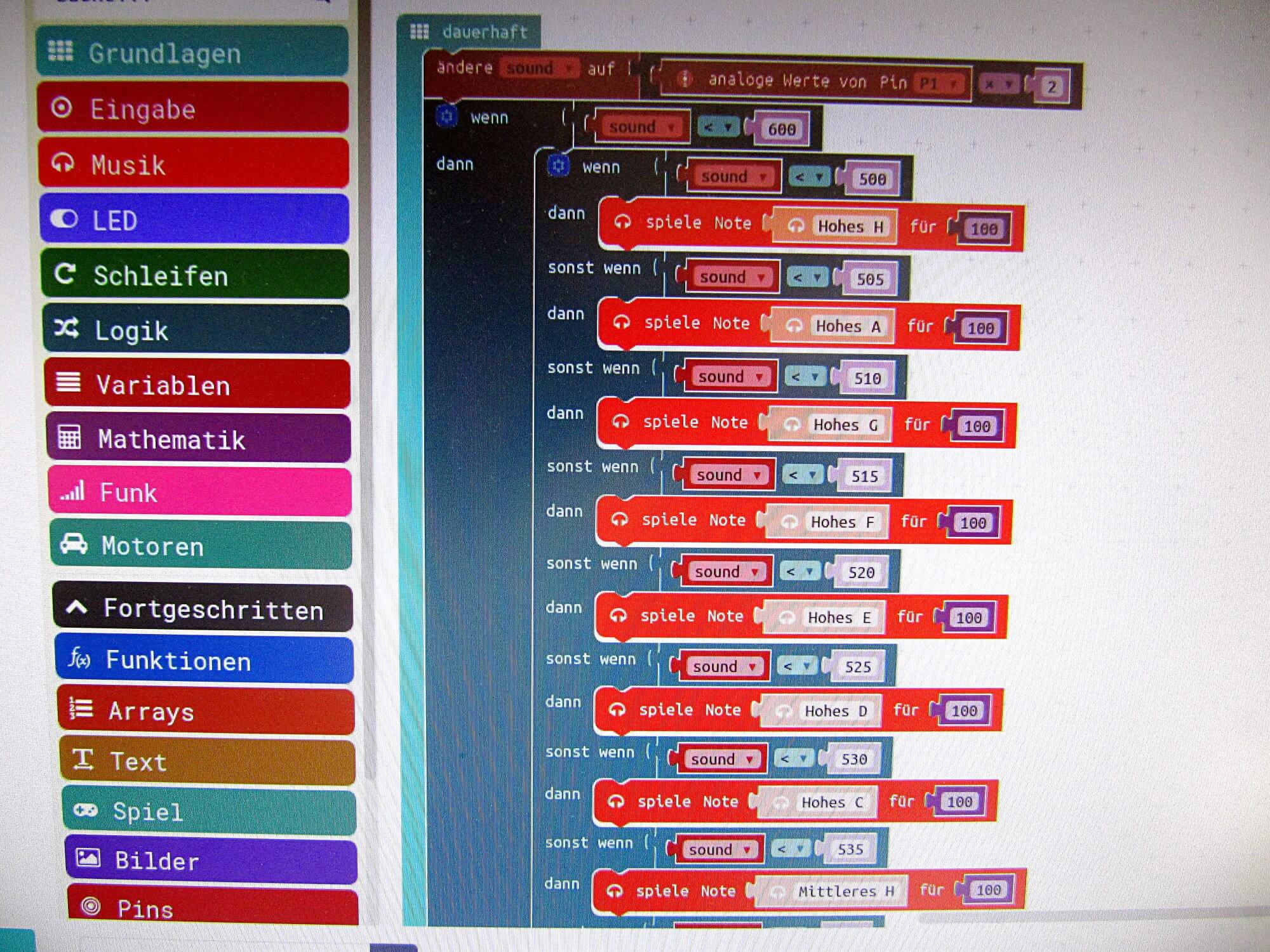This screenshot has width=1270, height=952.
Task: Click the calculator icon of Mathematik category
Action: (69, 437)
